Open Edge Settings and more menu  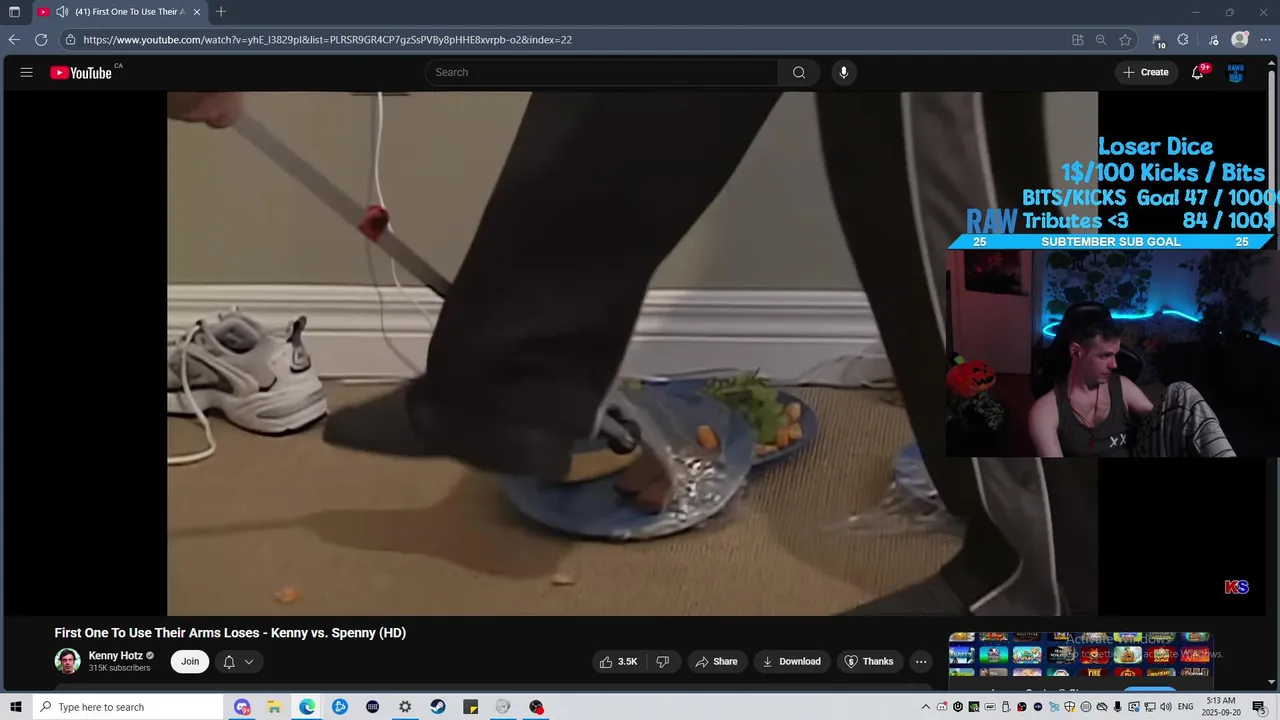pyautogui.click(x=1265, y=40)
